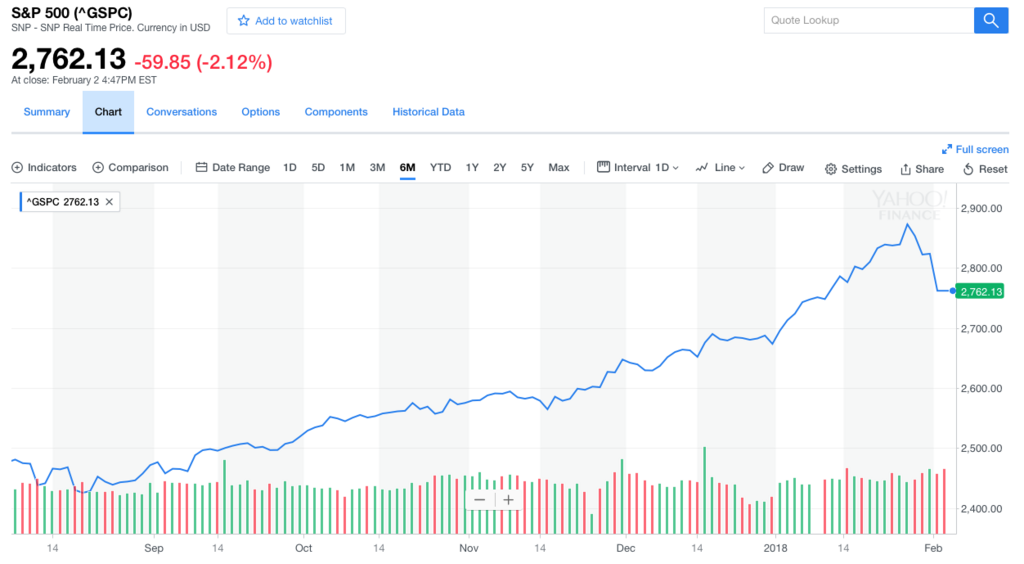Expand the Line chart type dropdown
This screenshot has width=1024, height=564.
pyautogui.click(x=720, y=168)
